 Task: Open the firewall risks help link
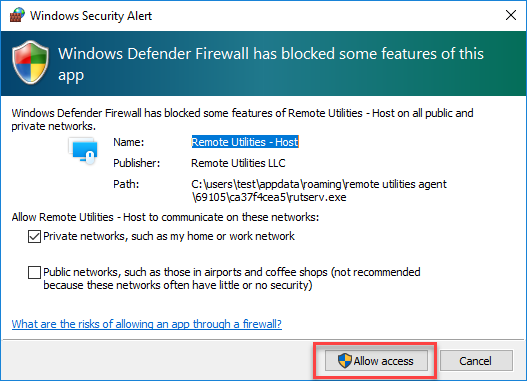[147, 324]
